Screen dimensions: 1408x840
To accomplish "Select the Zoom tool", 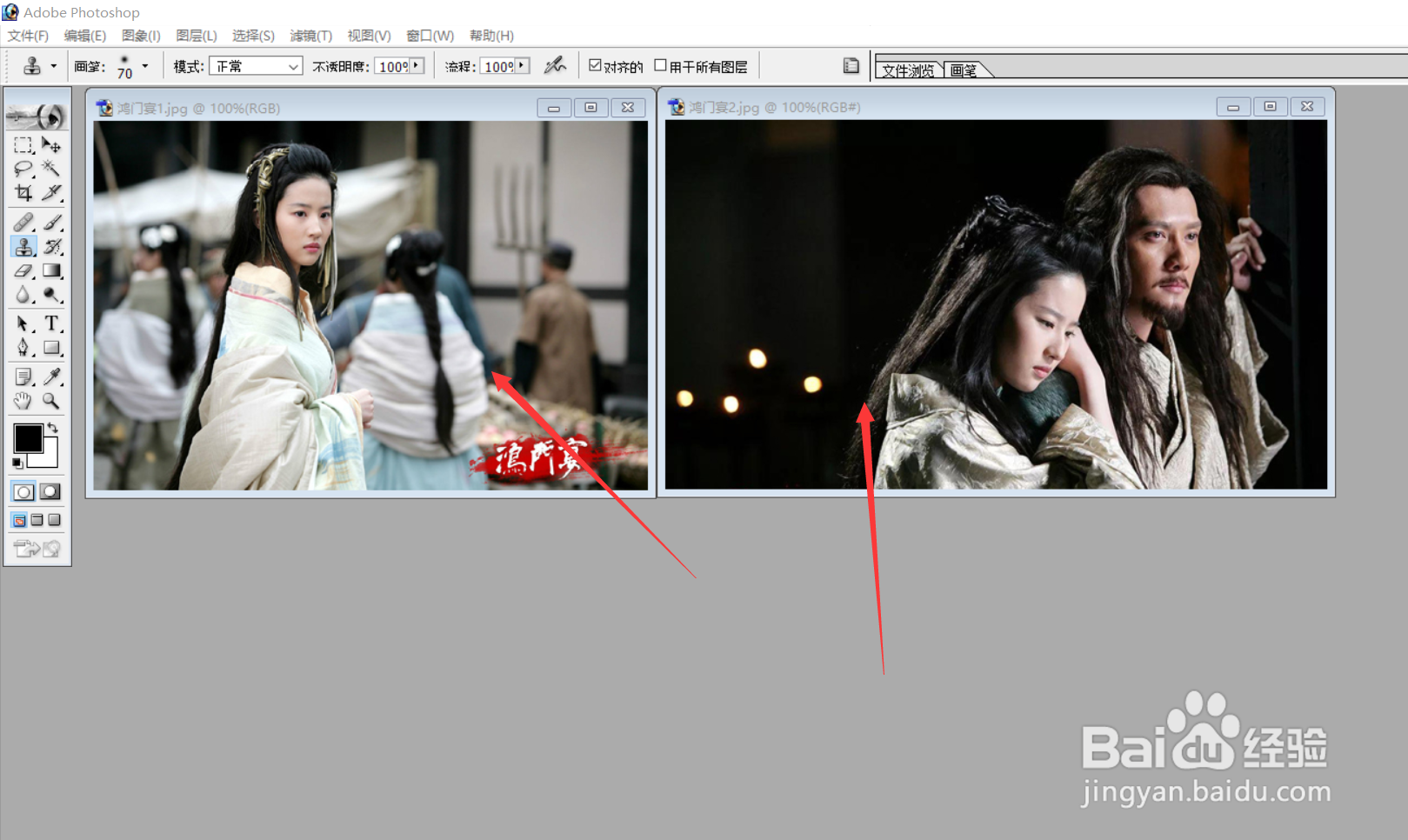I will point(51,401).
